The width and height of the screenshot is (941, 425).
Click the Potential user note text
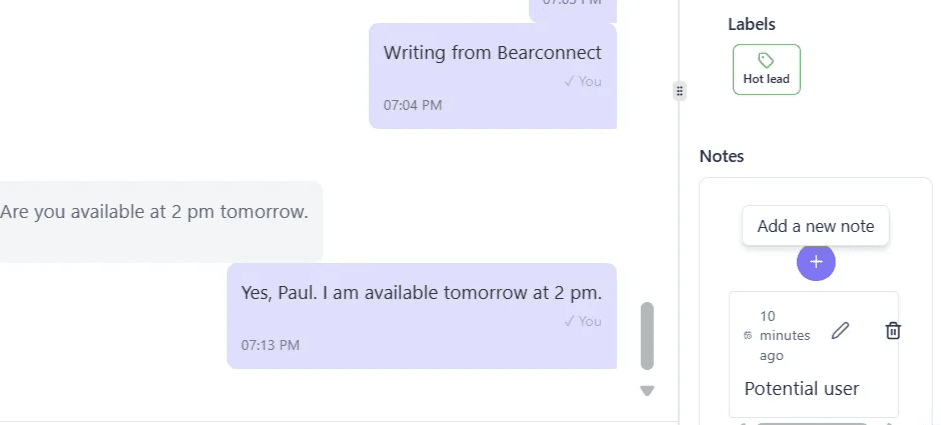pyautogui.click(x=801, y=389)
